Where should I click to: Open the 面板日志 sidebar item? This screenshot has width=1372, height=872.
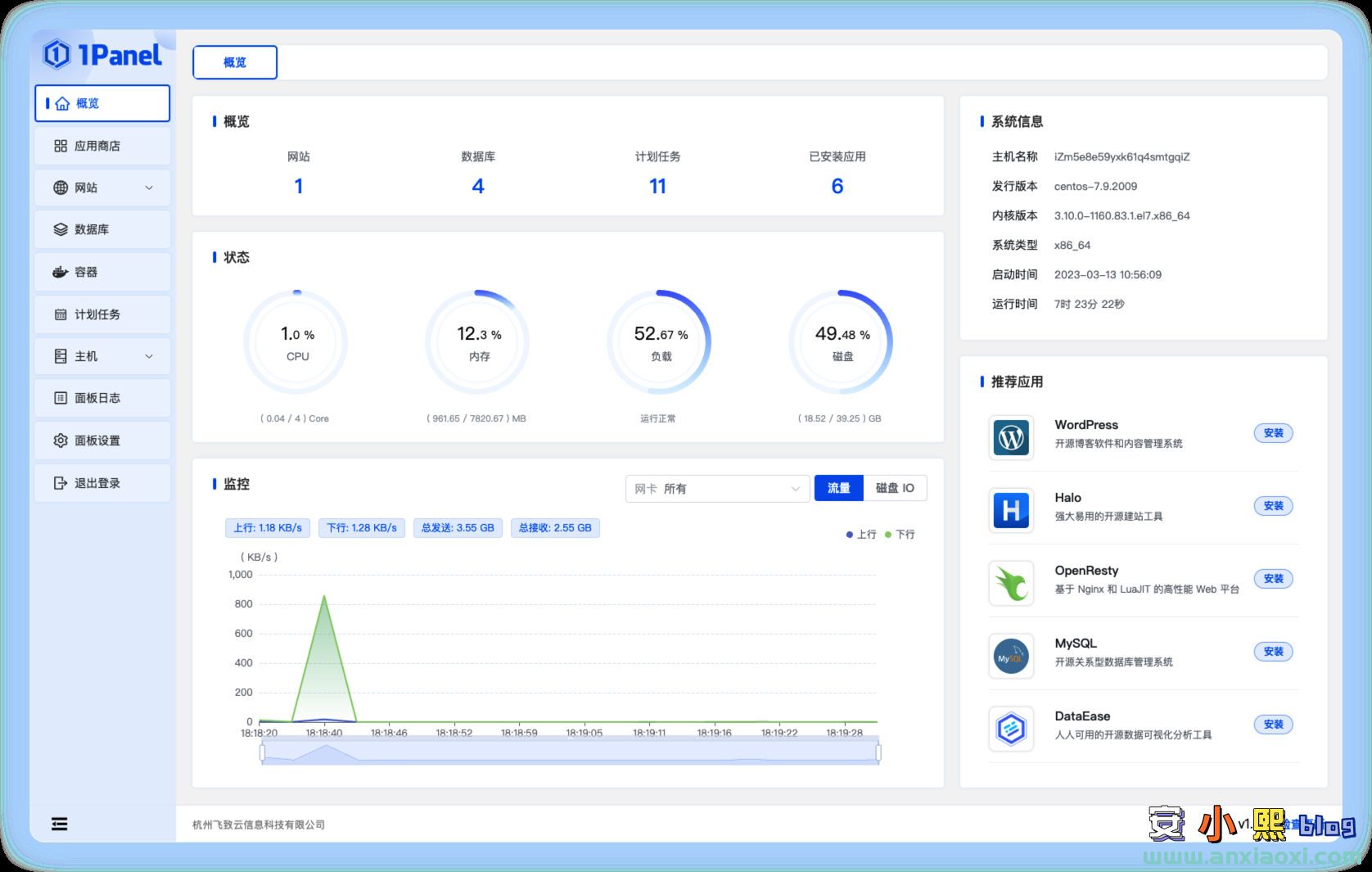click(102, 398)
